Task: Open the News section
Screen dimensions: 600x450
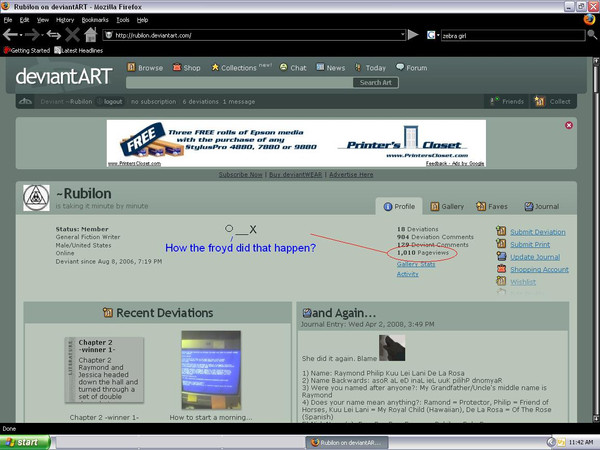Action: click(331, 68)
